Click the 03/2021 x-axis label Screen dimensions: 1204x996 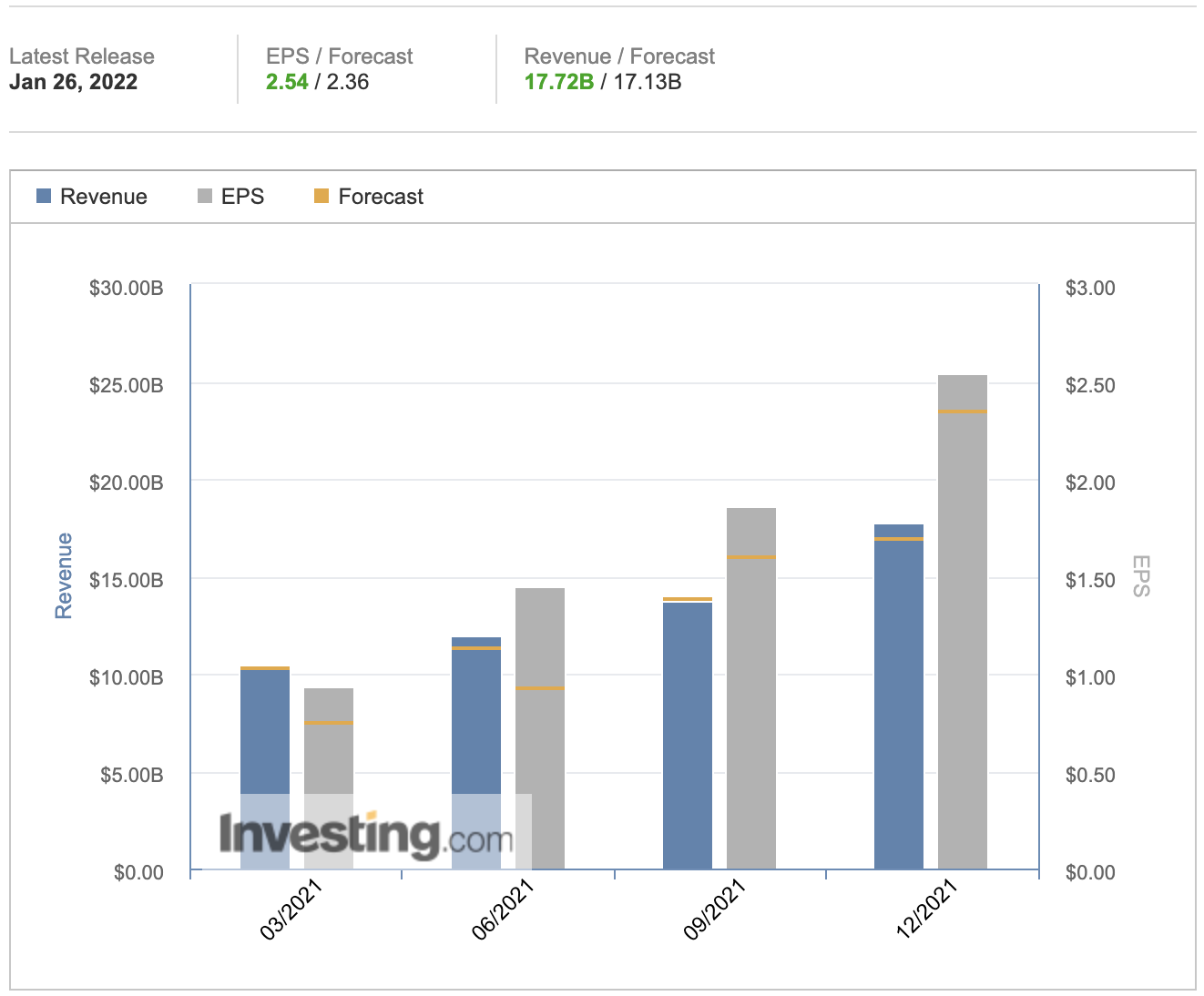pos(291,911)
